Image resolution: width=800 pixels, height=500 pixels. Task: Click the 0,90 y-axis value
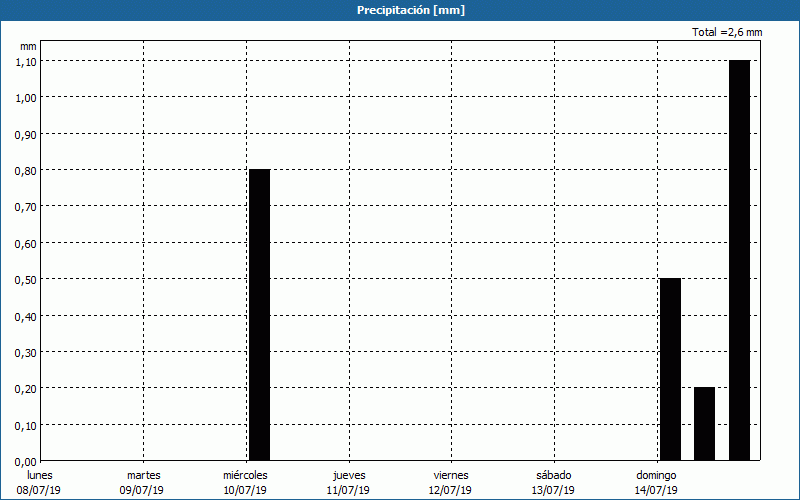pos(25,134)
